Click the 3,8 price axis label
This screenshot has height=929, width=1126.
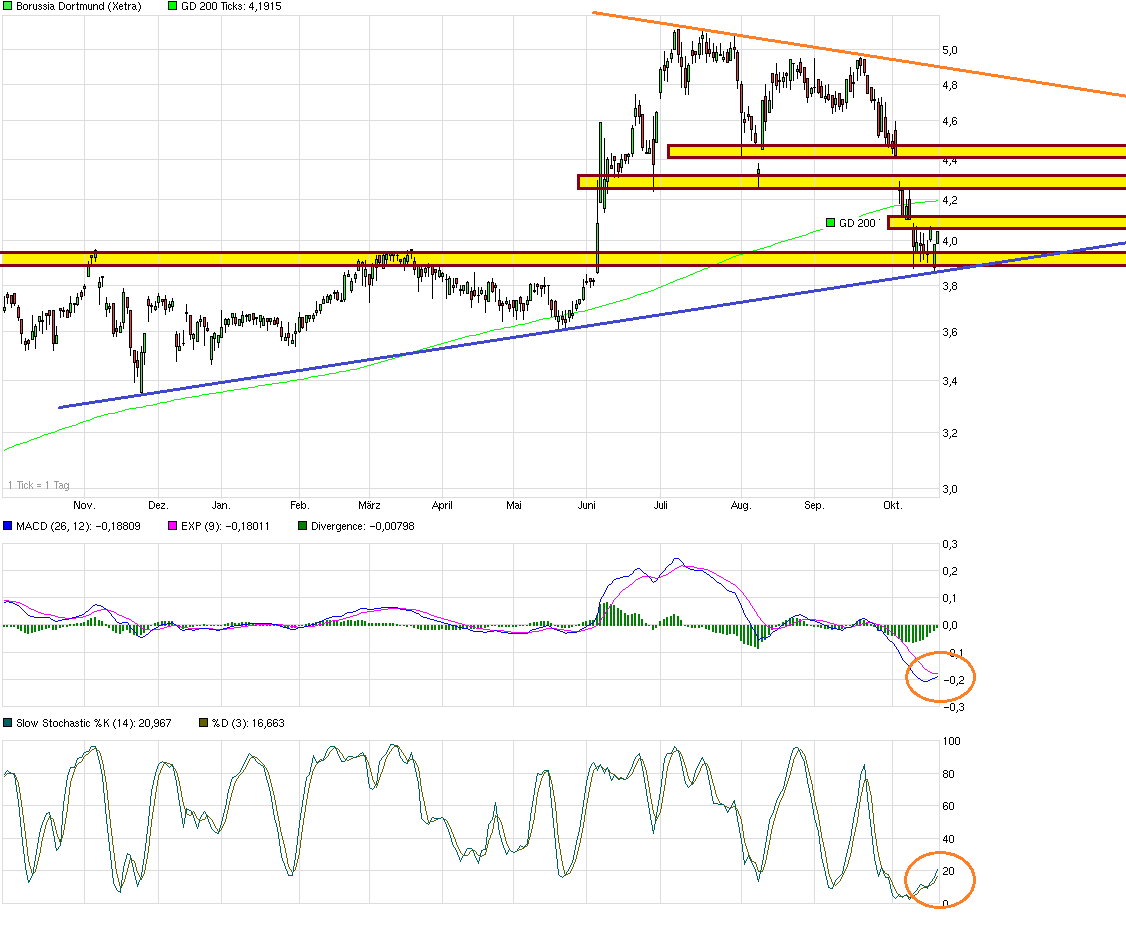coord(950,286)
